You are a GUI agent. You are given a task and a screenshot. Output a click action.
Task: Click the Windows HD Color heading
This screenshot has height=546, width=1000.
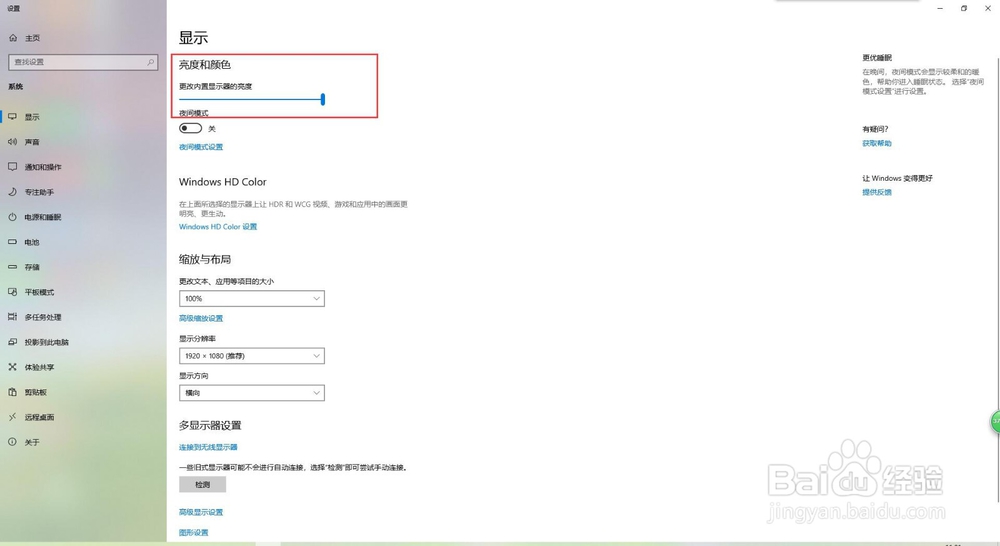click(223, 182)
